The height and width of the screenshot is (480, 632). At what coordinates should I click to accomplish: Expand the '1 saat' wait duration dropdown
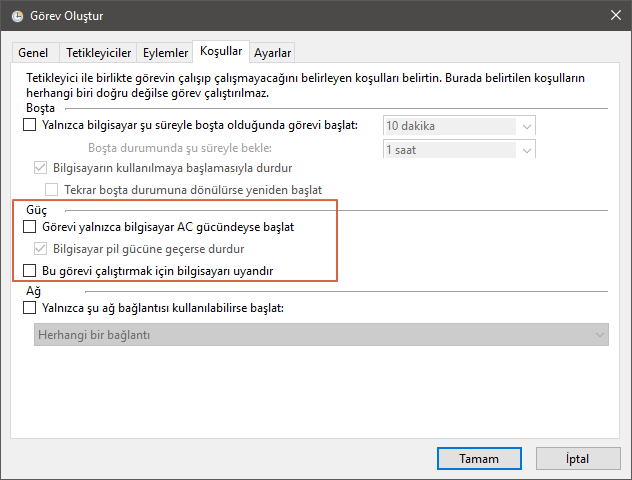459,150
